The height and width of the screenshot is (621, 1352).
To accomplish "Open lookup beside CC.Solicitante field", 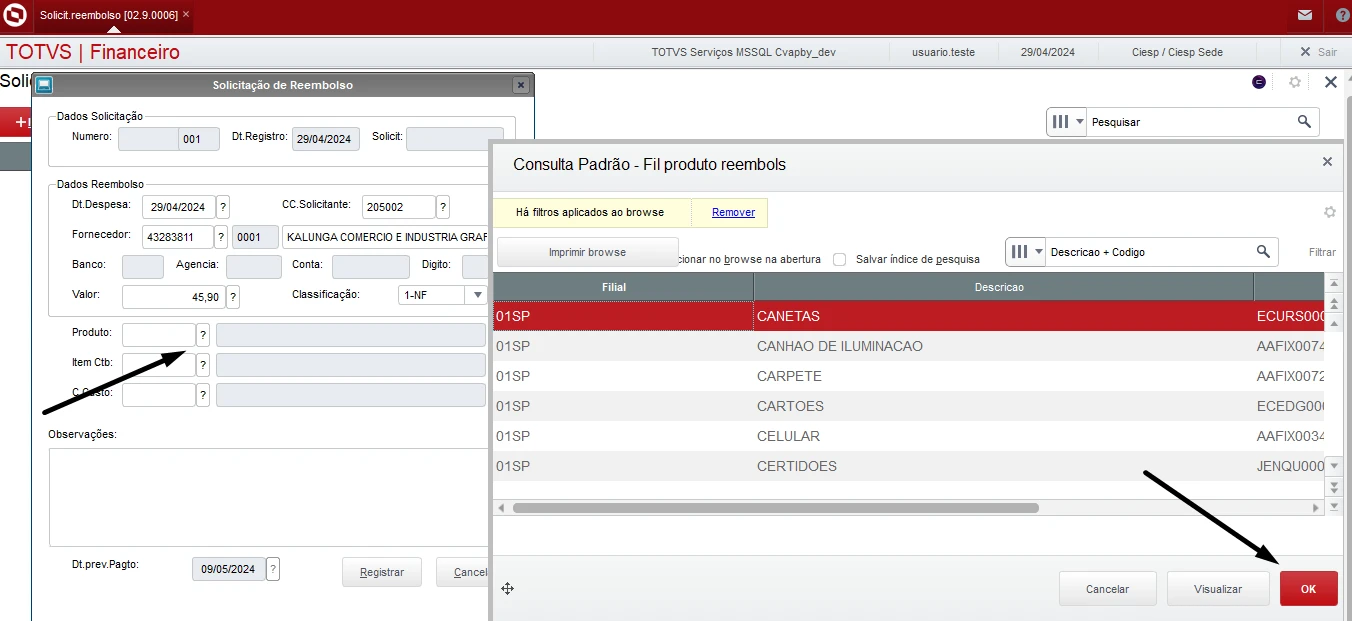I will pyautogui.click(x=443, y=207).
